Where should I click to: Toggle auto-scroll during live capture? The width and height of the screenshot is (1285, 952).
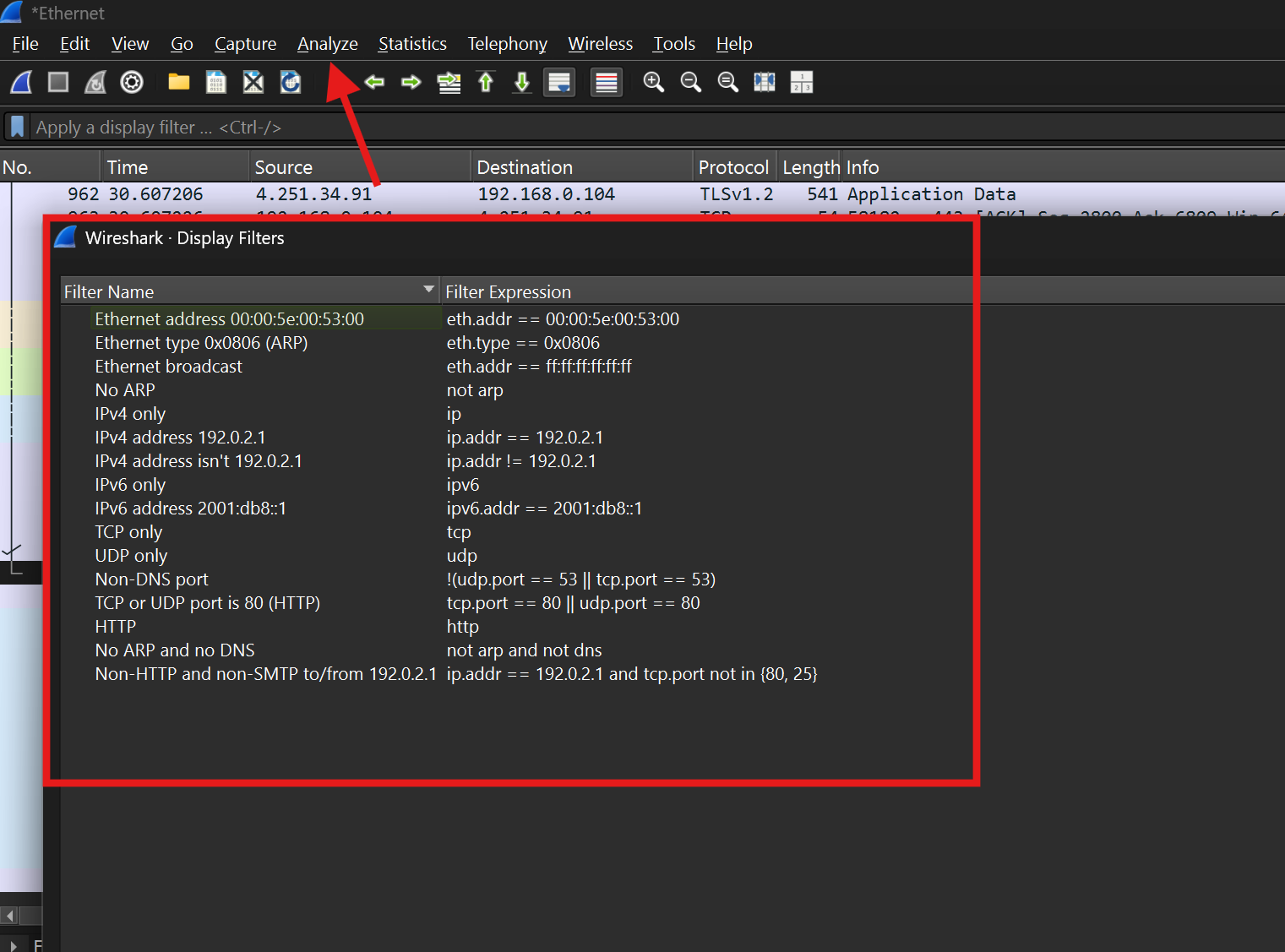tap(559, 82)
